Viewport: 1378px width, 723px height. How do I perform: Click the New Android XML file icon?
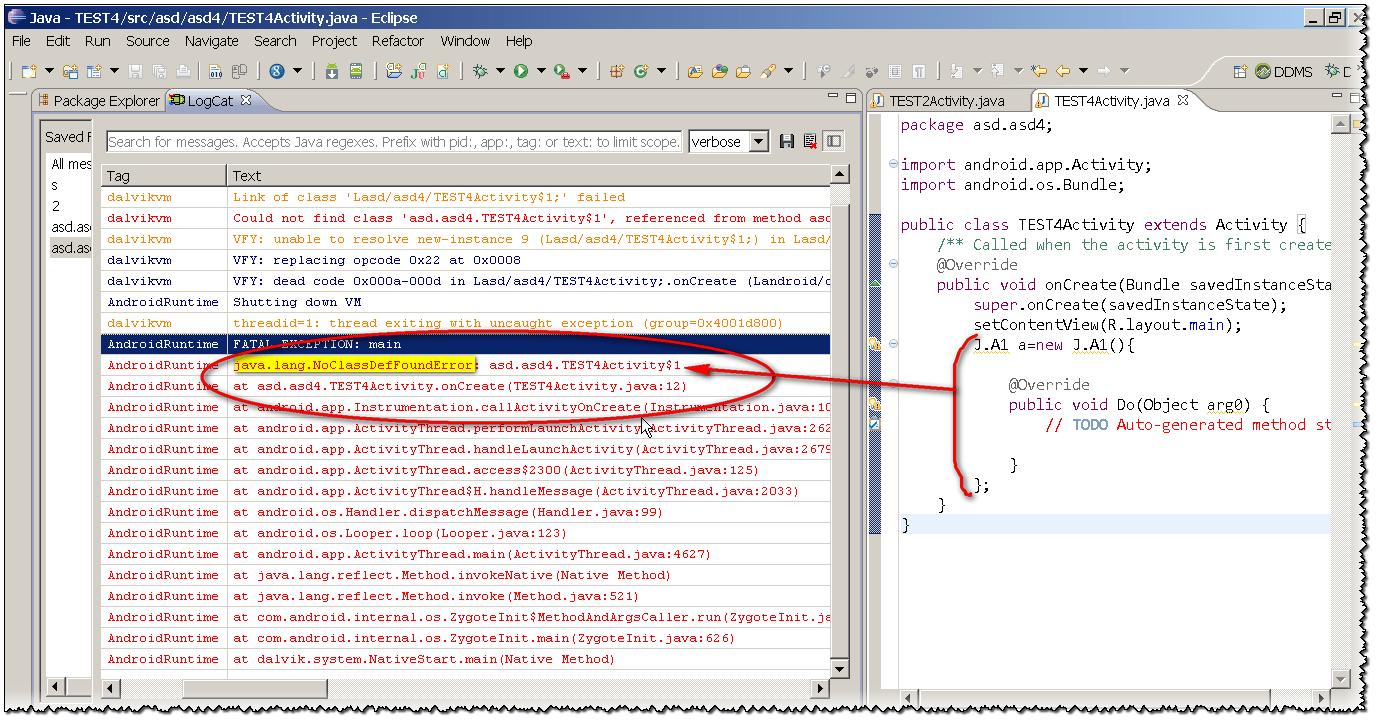(x=442, y=71)
